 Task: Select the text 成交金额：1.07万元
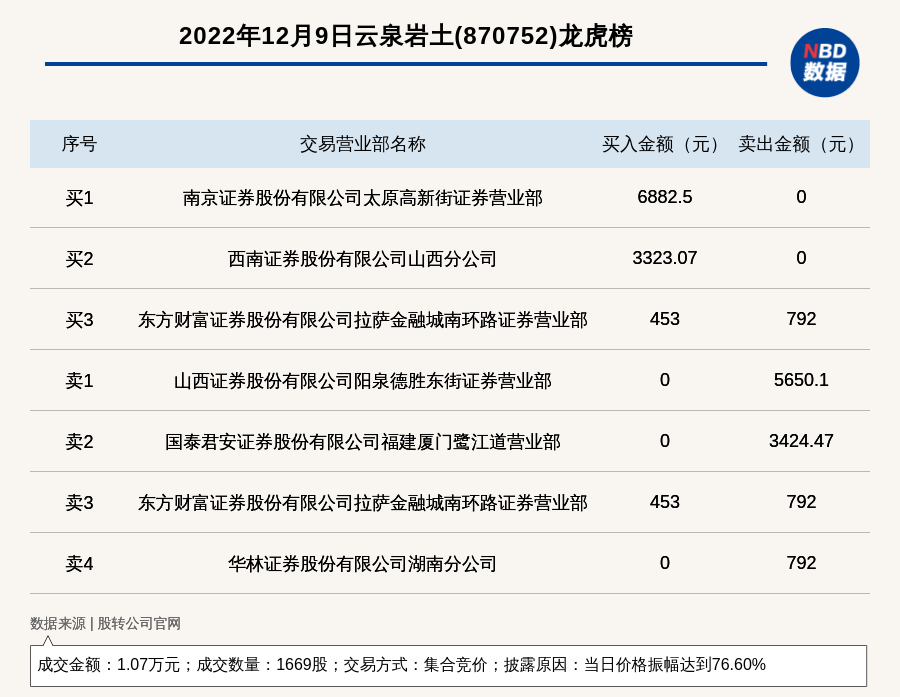[108, 665]
